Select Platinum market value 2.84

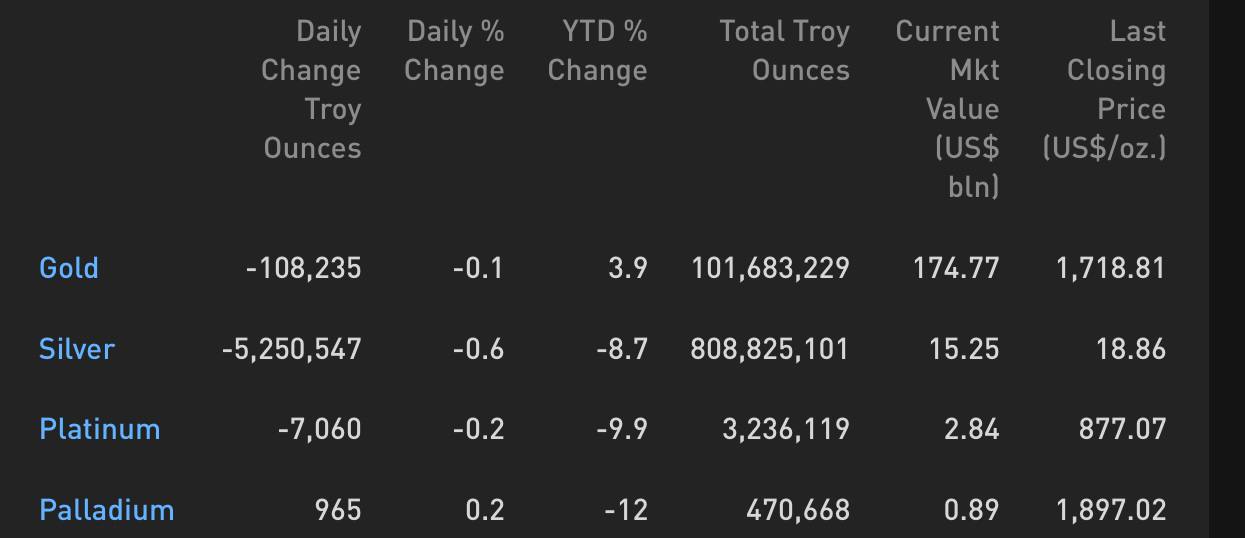pos(972,429)
